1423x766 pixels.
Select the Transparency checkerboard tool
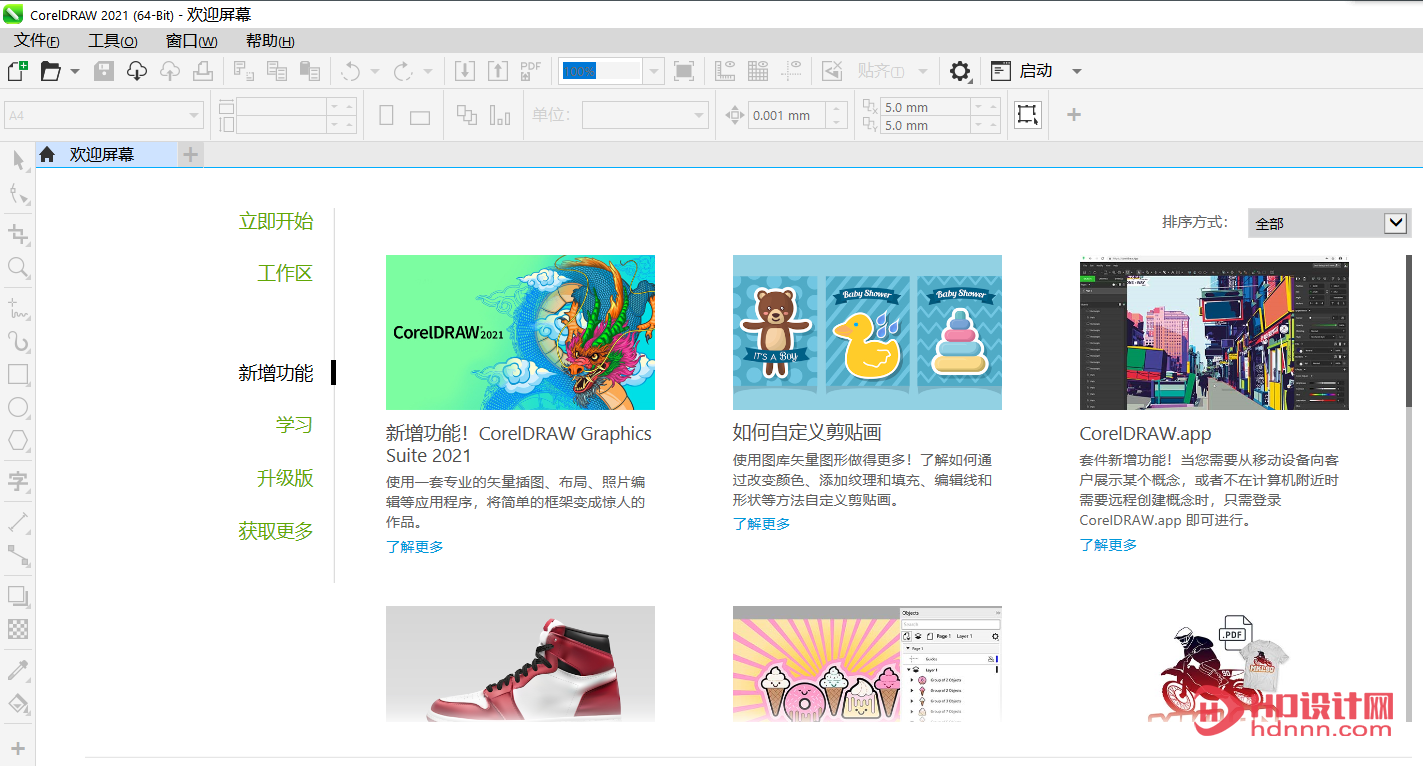[18, 629]
